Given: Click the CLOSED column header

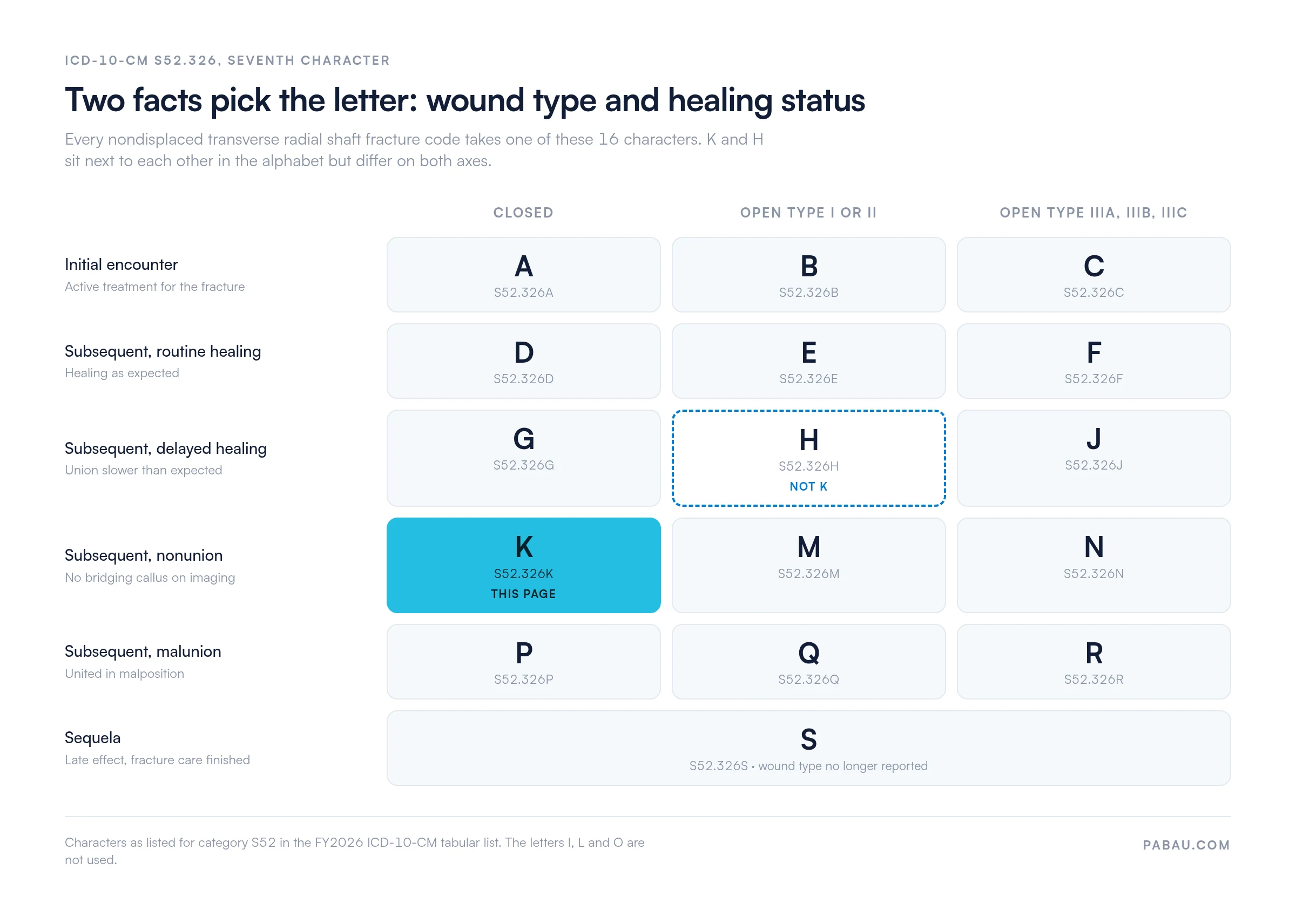Looking at the screenshot, I should pyautogui.click(x=523, y=213).
